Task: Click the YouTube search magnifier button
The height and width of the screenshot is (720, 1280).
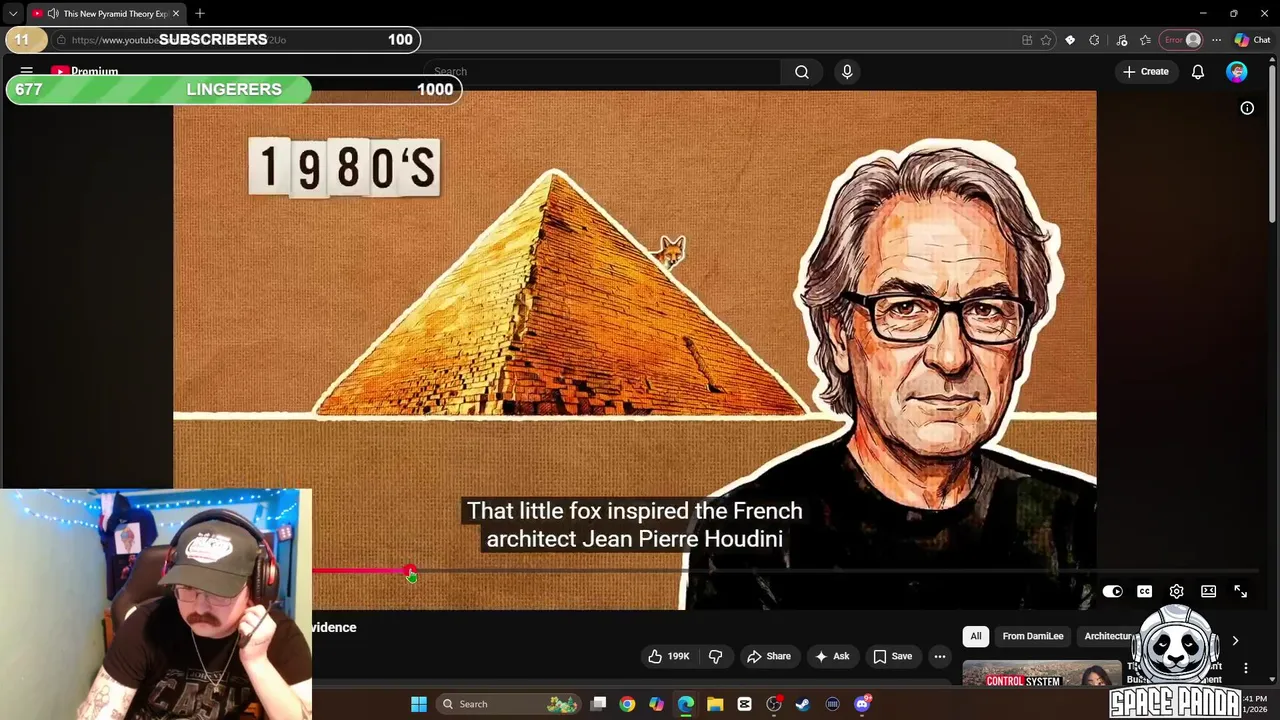Action: [802, 72]
